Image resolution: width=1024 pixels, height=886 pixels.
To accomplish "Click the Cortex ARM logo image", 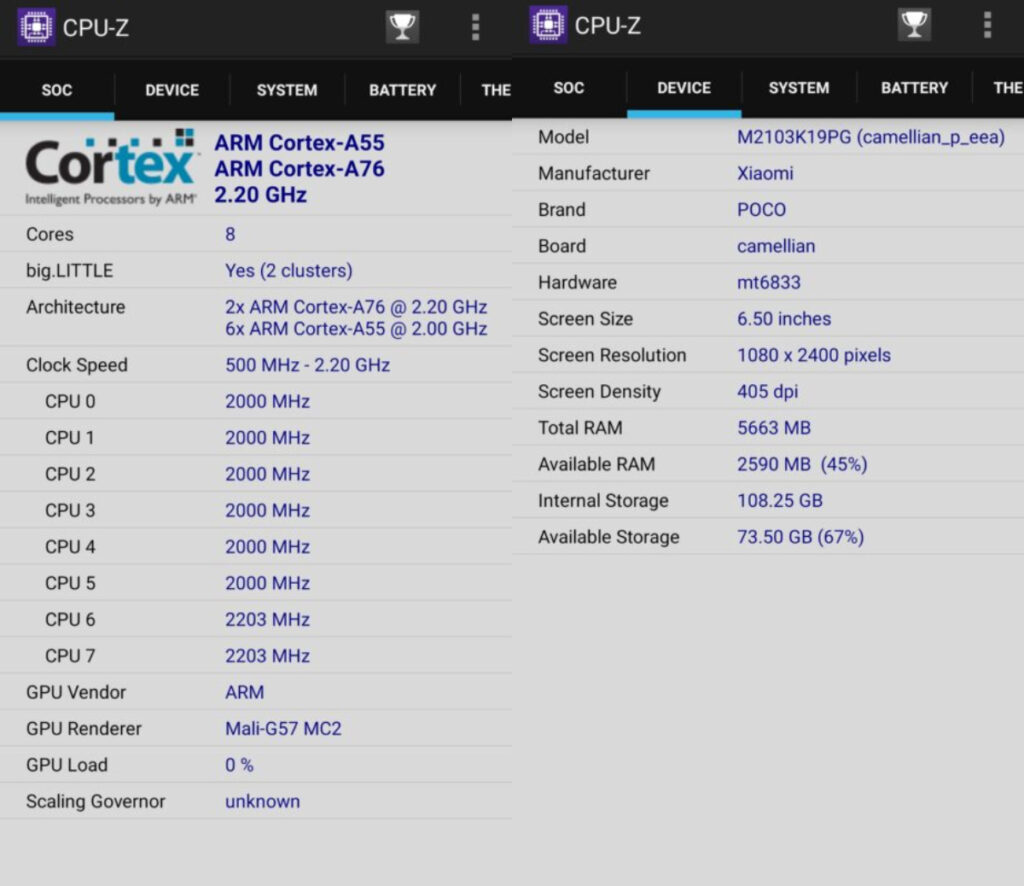I will 112,168.
